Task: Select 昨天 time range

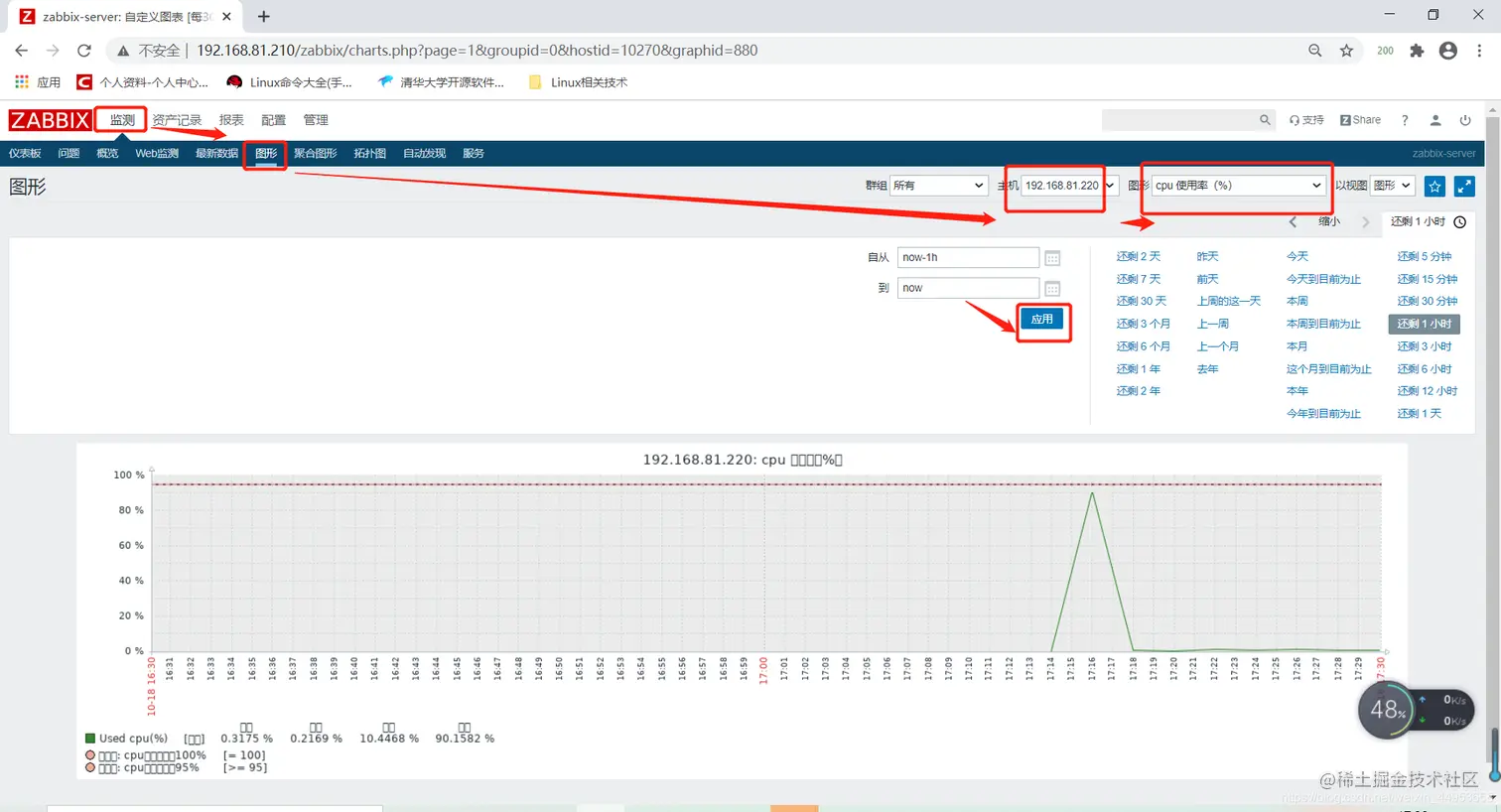Action: coord(1207,257)
